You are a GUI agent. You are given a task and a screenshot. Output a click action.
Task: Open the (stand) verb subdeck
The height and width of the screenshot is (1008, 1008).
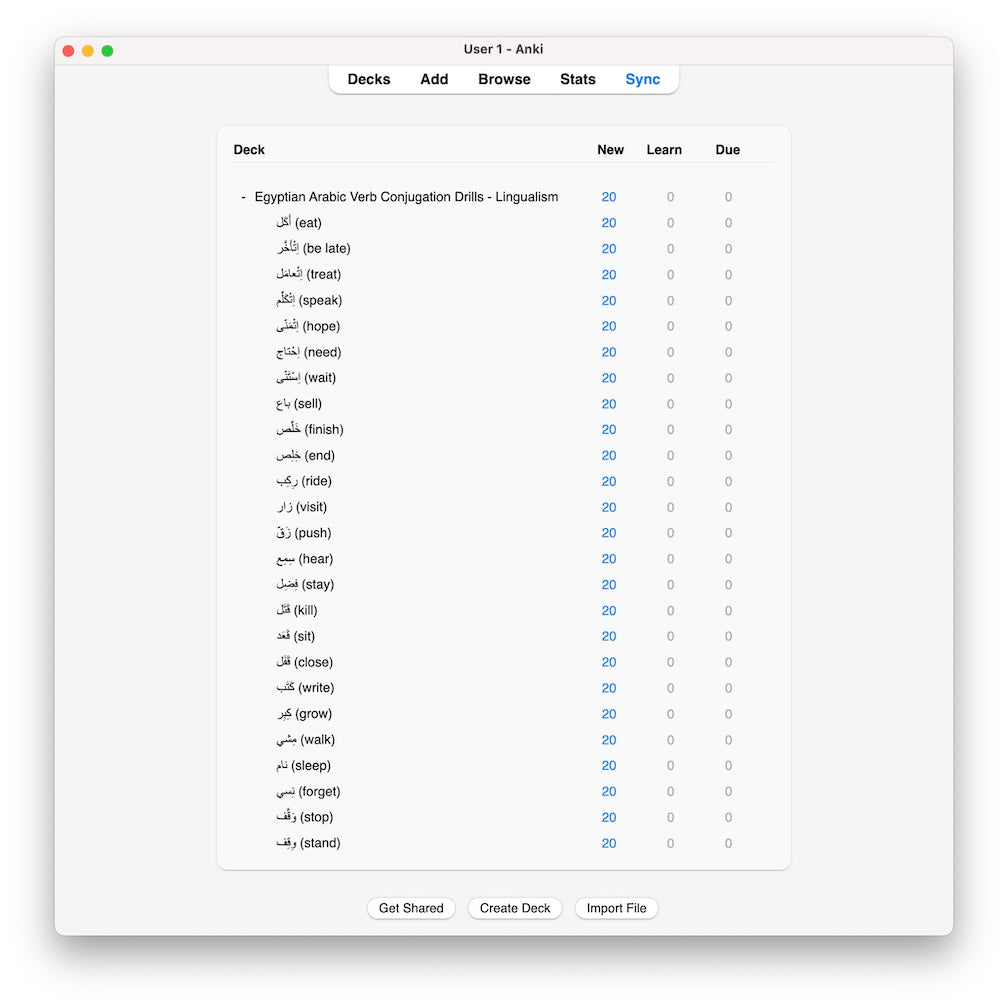point(308,843)
